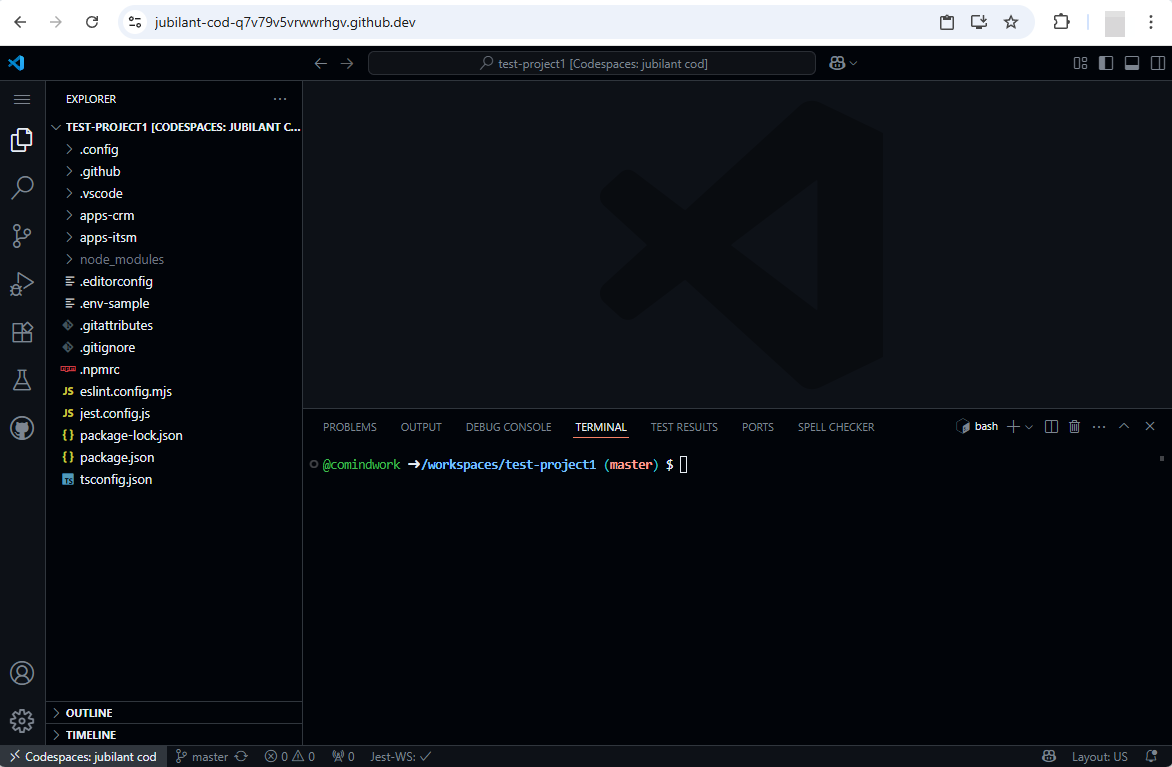Open jest.config.js file
The image size is (1172, 767).
[174, 413]
